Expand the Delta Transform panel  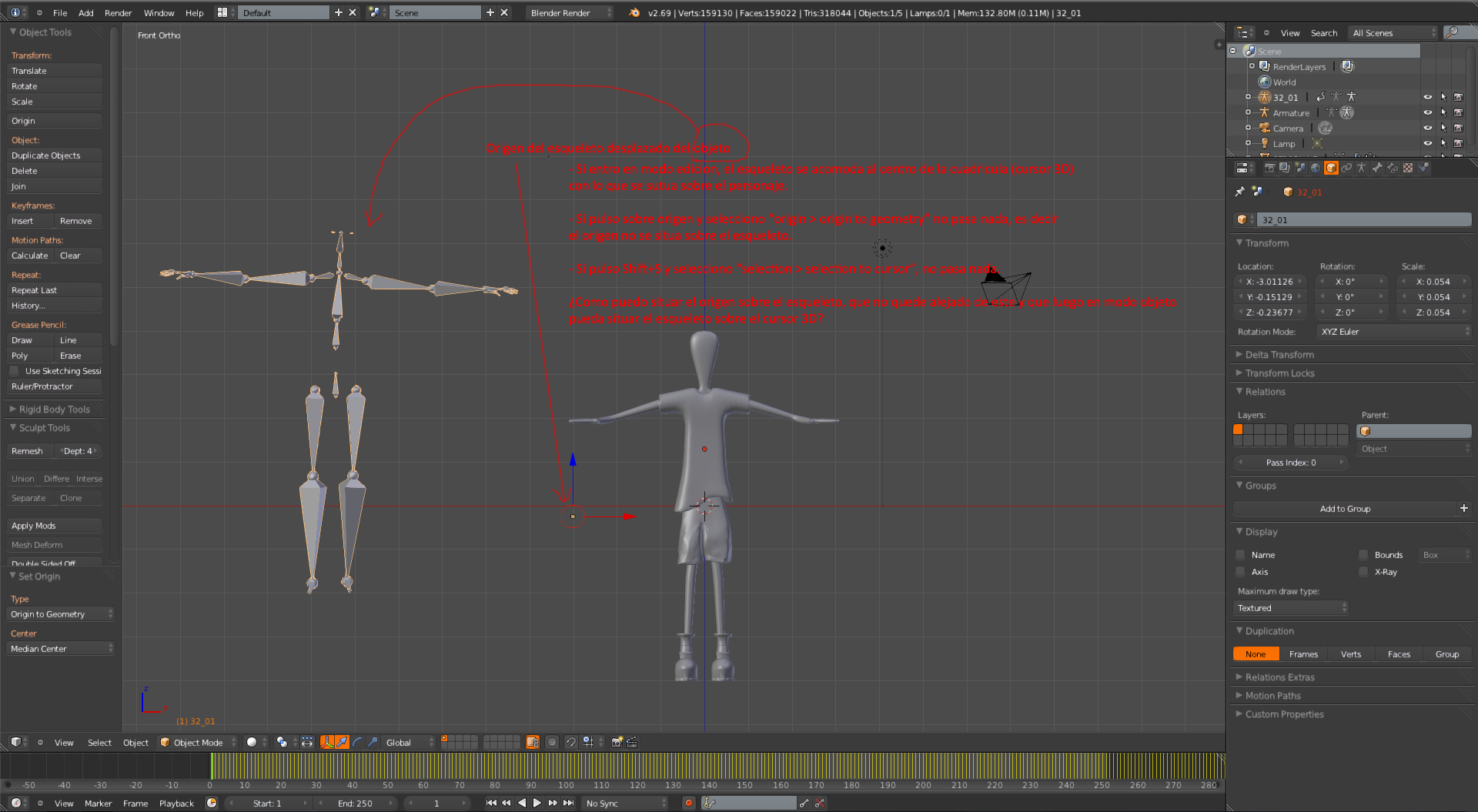tap(1279, 355)
